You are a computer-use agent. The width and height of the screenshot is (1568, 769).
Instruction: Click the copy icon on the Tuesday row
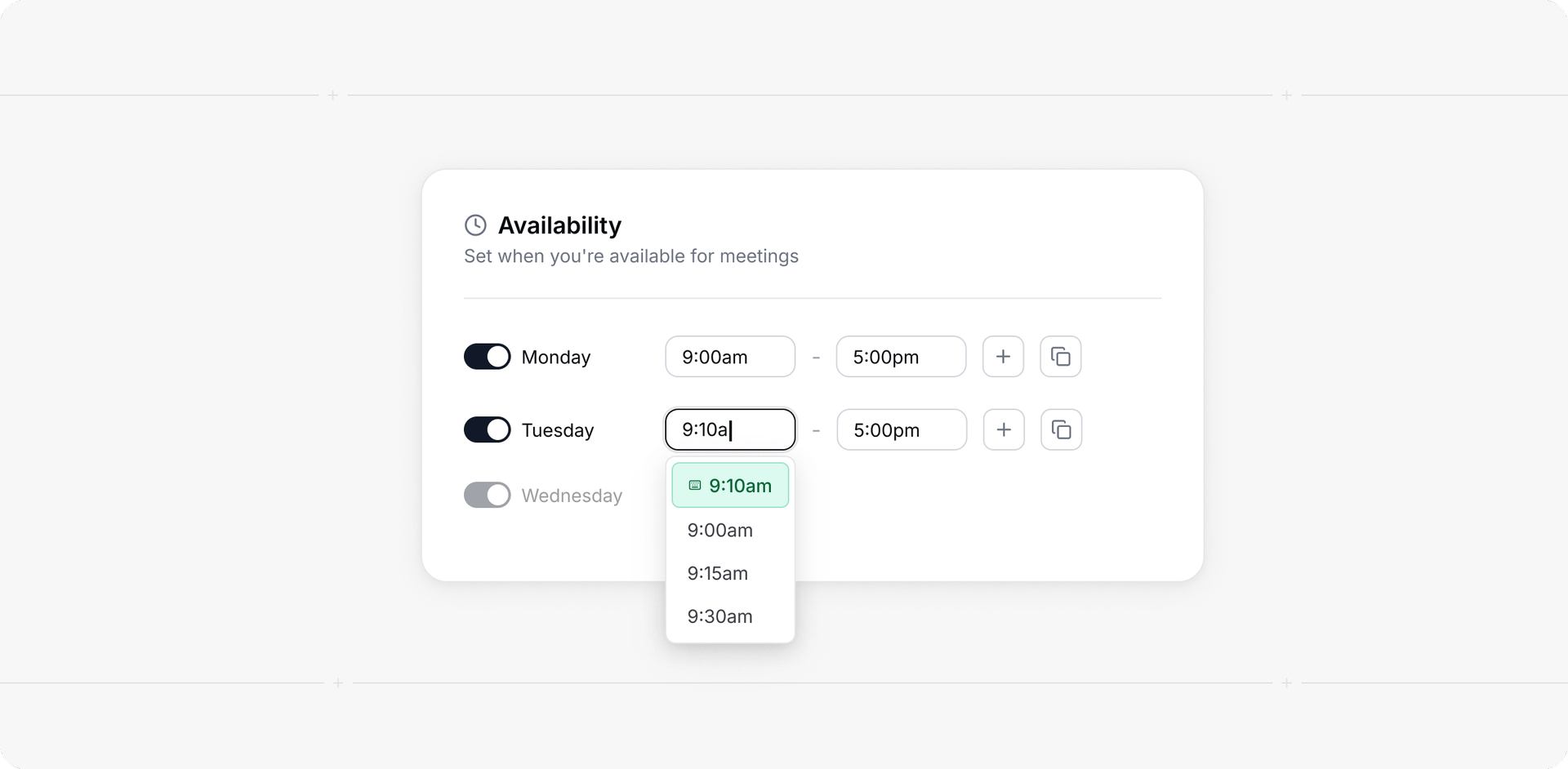point(1061,429)
